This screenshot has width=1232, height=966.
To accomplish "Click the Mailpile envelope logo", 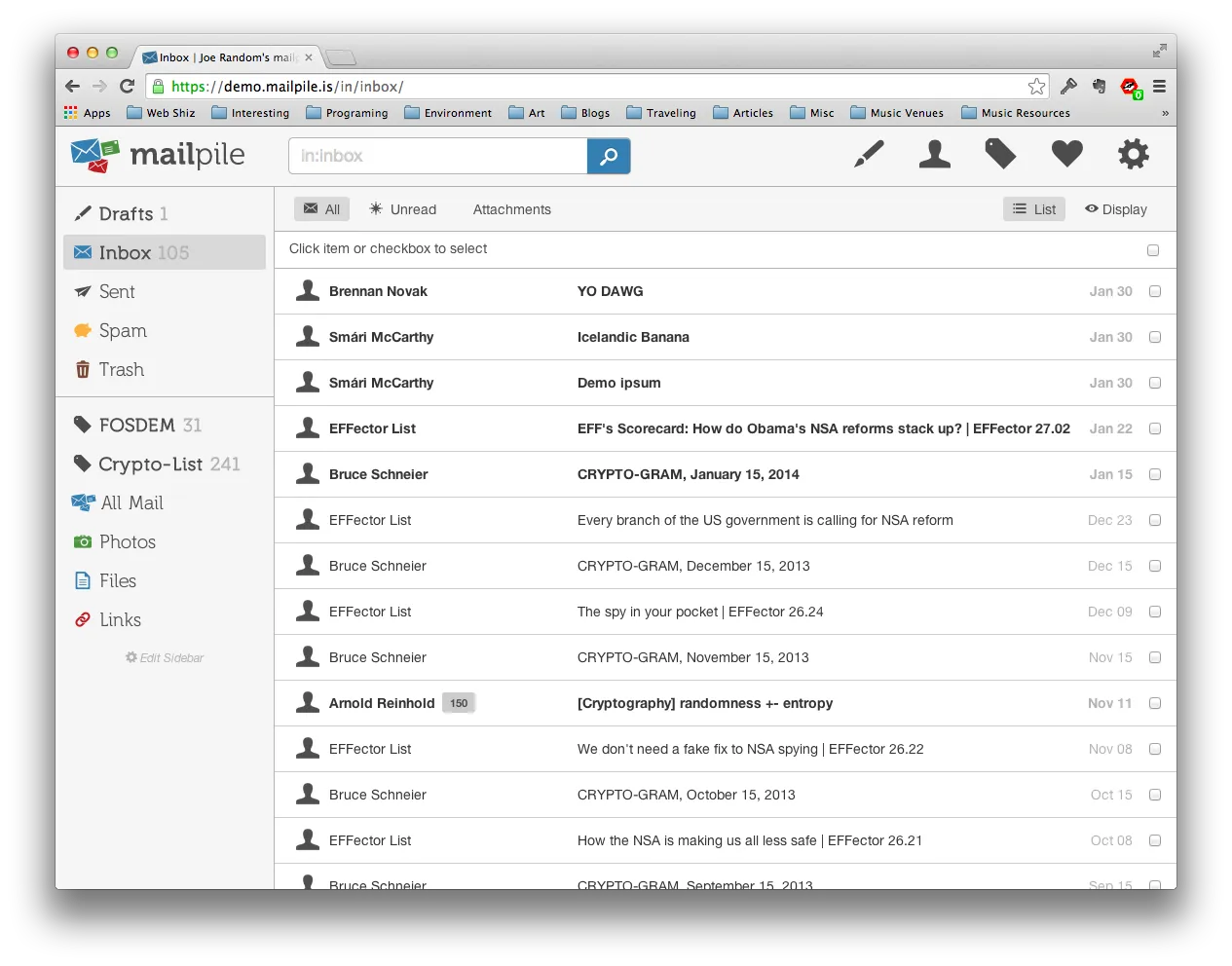I will point(93,154).
